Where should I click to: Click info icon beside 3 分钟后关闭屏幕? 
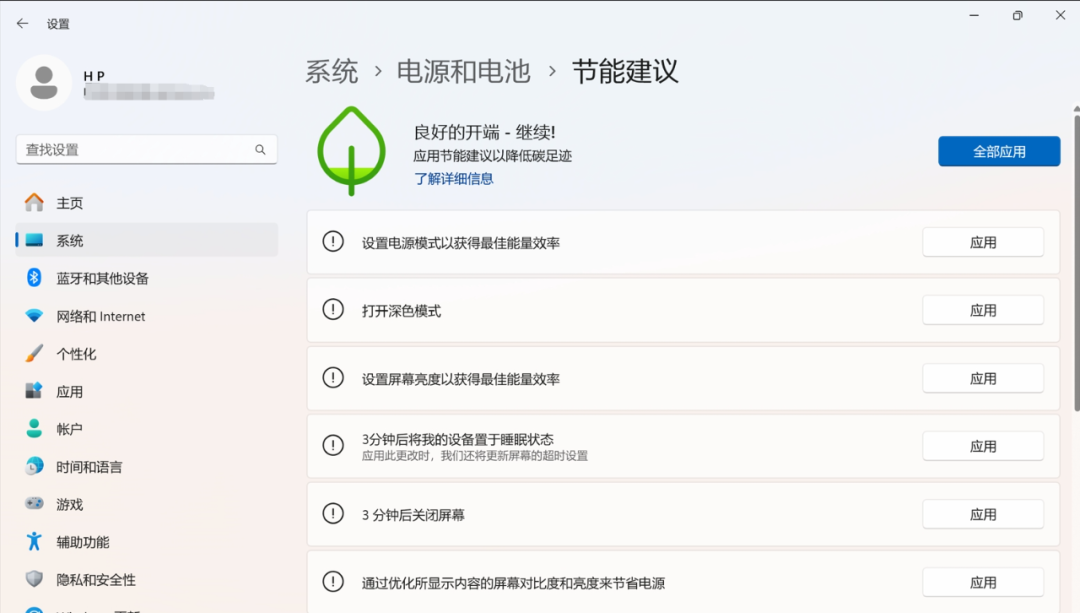coord(333,514)
